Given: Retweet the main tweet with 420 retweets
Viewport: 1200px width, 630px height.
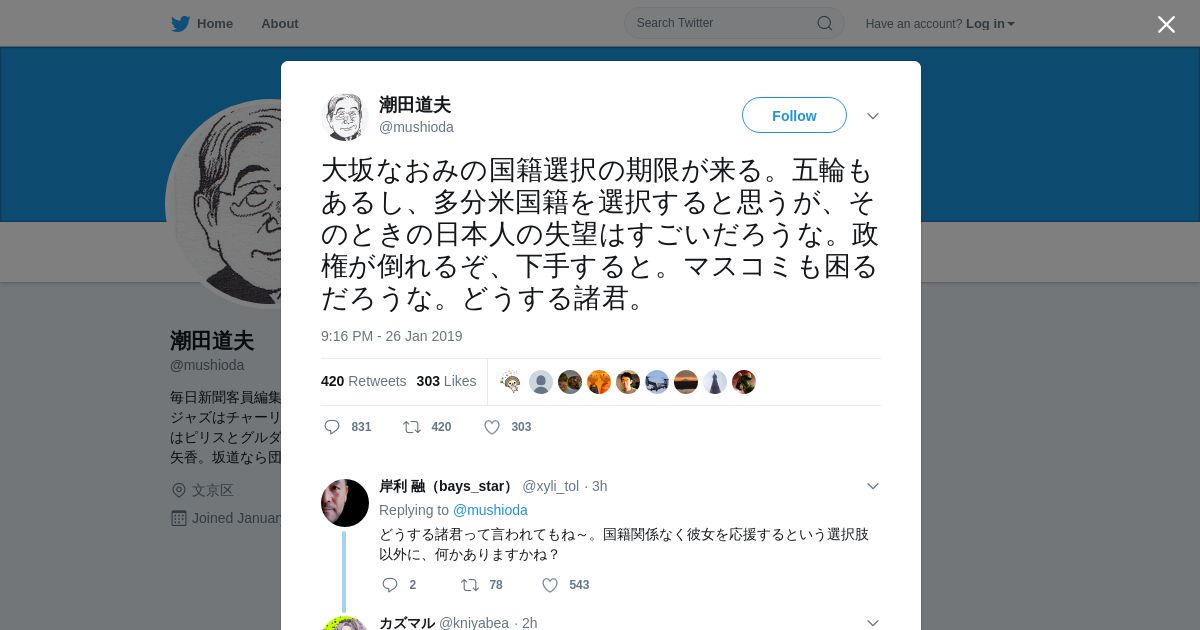Looking at the screenshot, I should click(411, 427).
